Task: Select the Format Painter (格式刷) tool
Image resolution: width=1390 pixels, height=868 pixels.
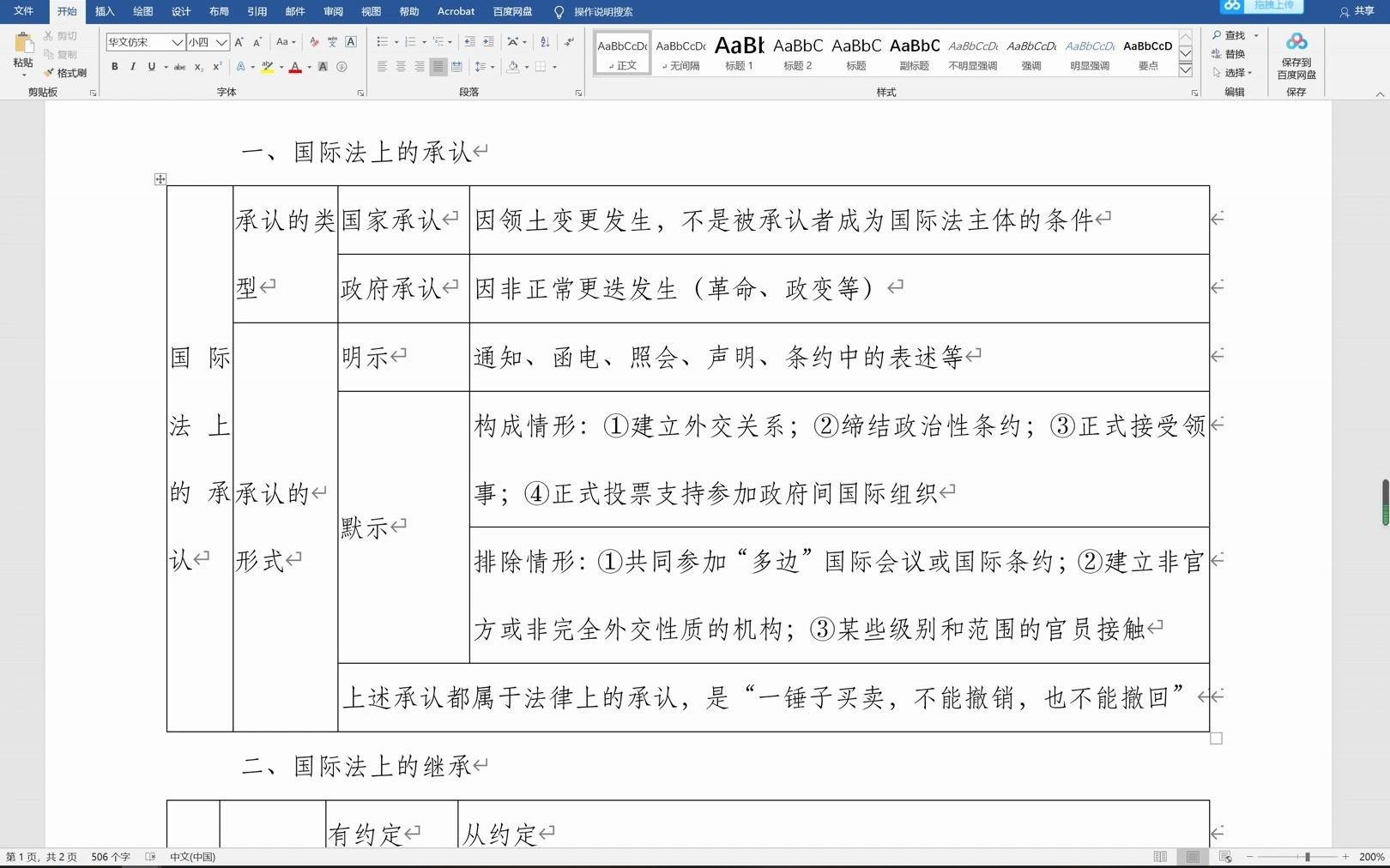Action: pyautogui.click(x=65, y=73)
